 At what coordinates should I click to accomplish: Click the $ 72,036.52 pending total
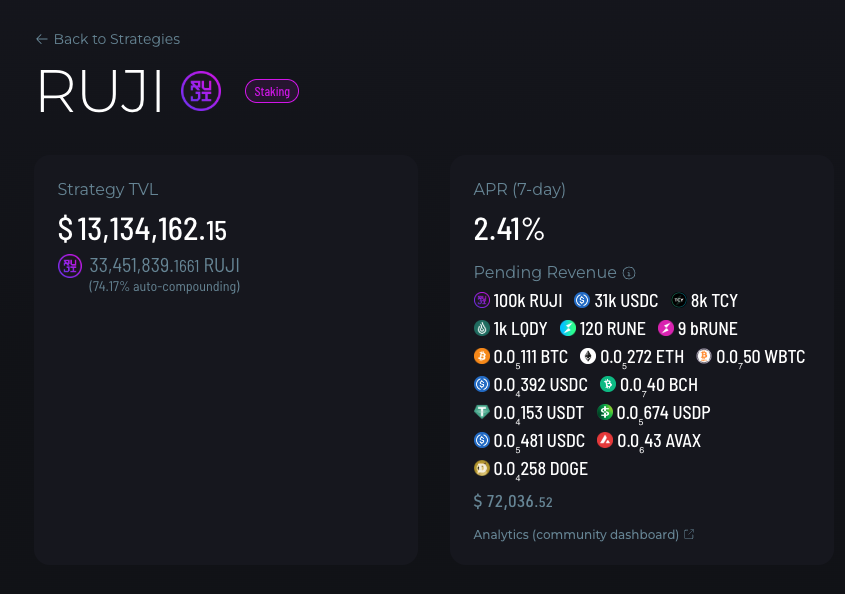513,502
